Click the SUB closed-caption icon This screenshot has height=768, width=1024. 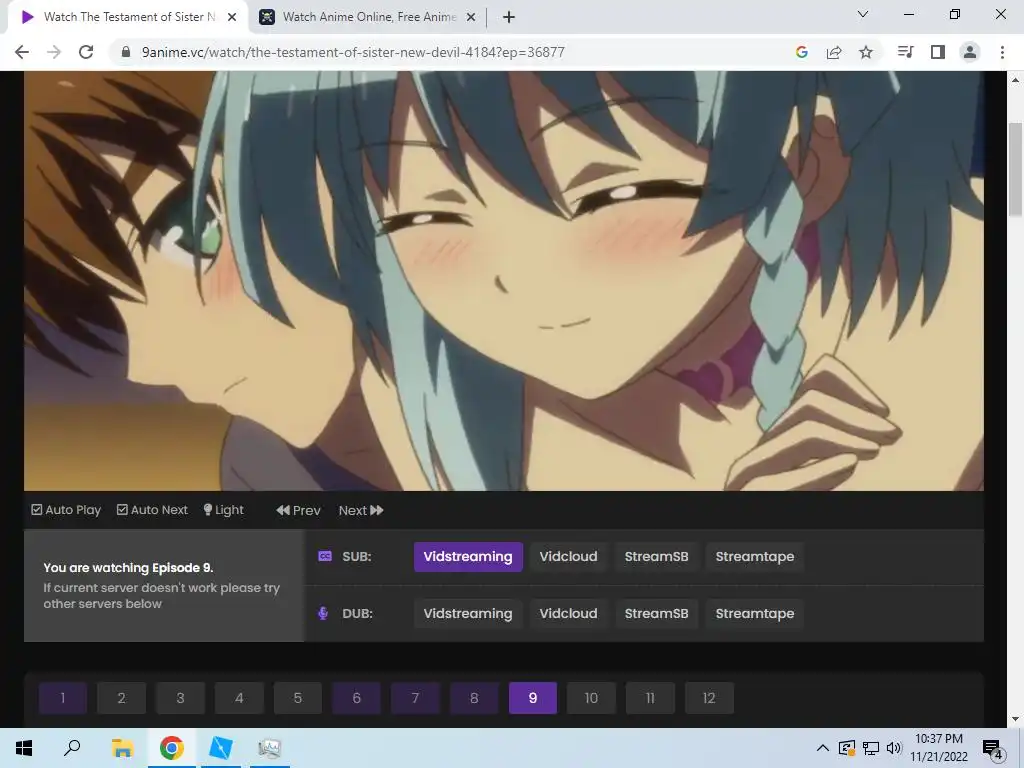coord(325,556)
